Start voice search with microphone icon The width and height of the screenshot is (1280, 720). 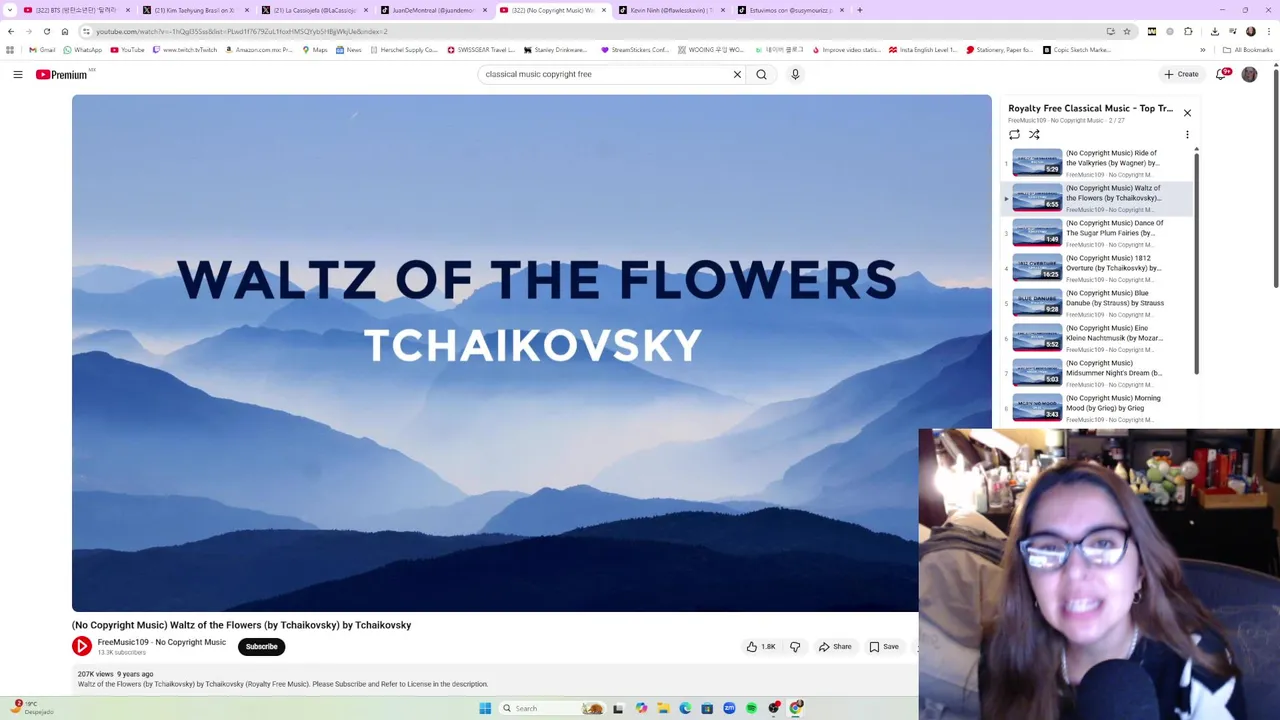[x=795, y=74]
